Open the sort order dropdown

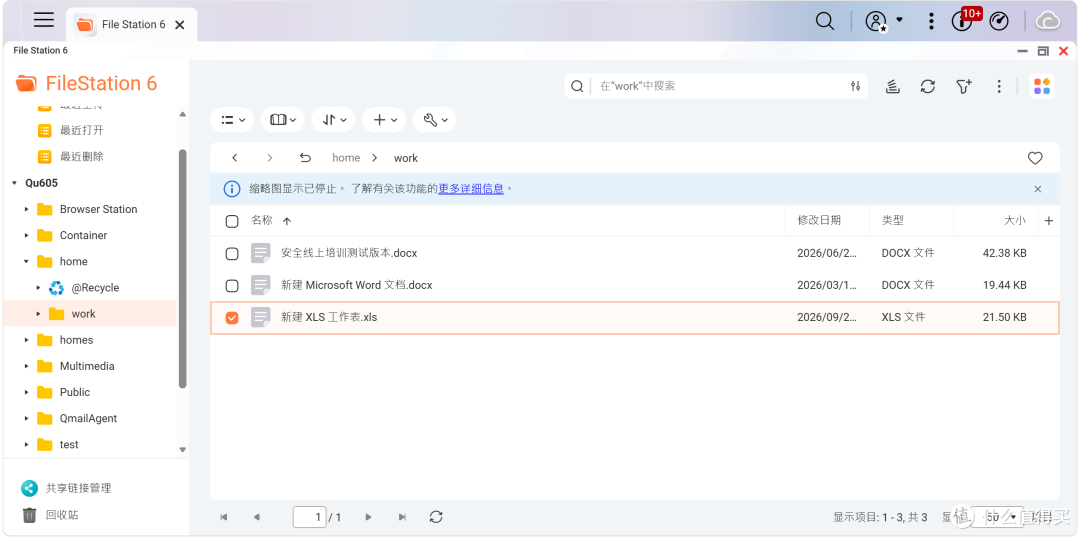click(x=333, y=120)
